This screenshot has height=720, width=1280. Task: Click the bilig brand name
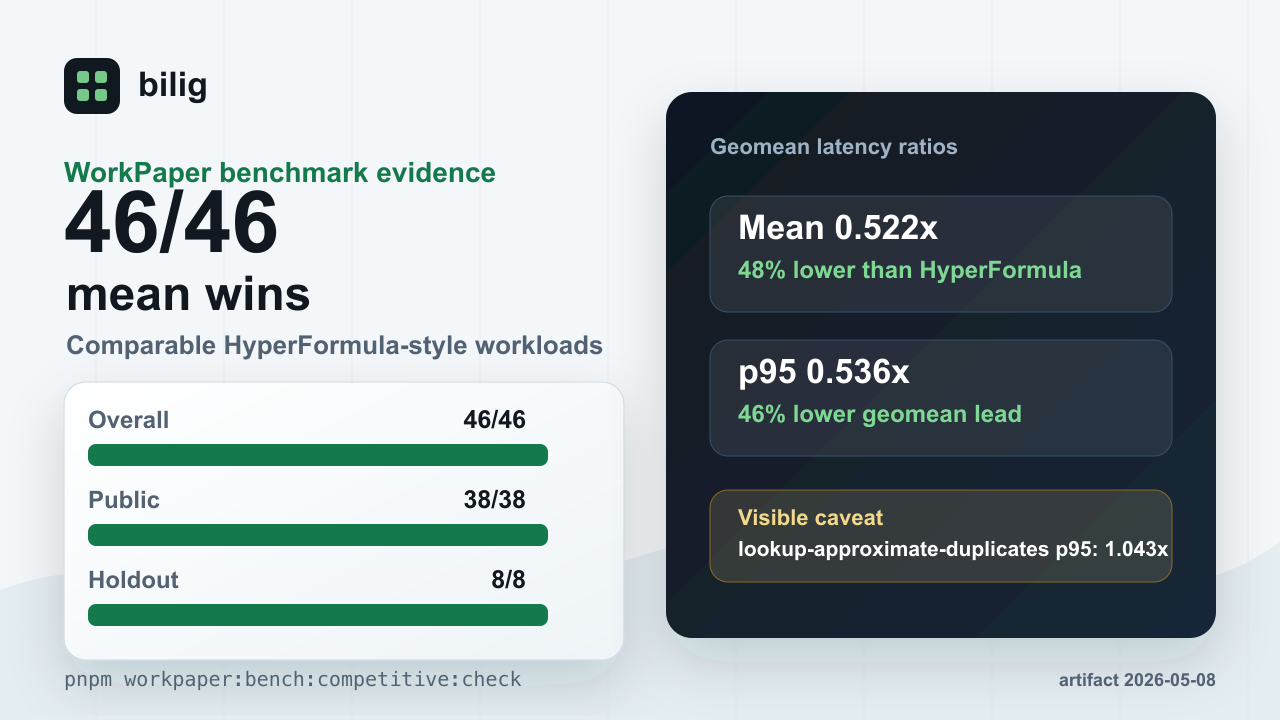pyautogui.click(x=173, y=86)
